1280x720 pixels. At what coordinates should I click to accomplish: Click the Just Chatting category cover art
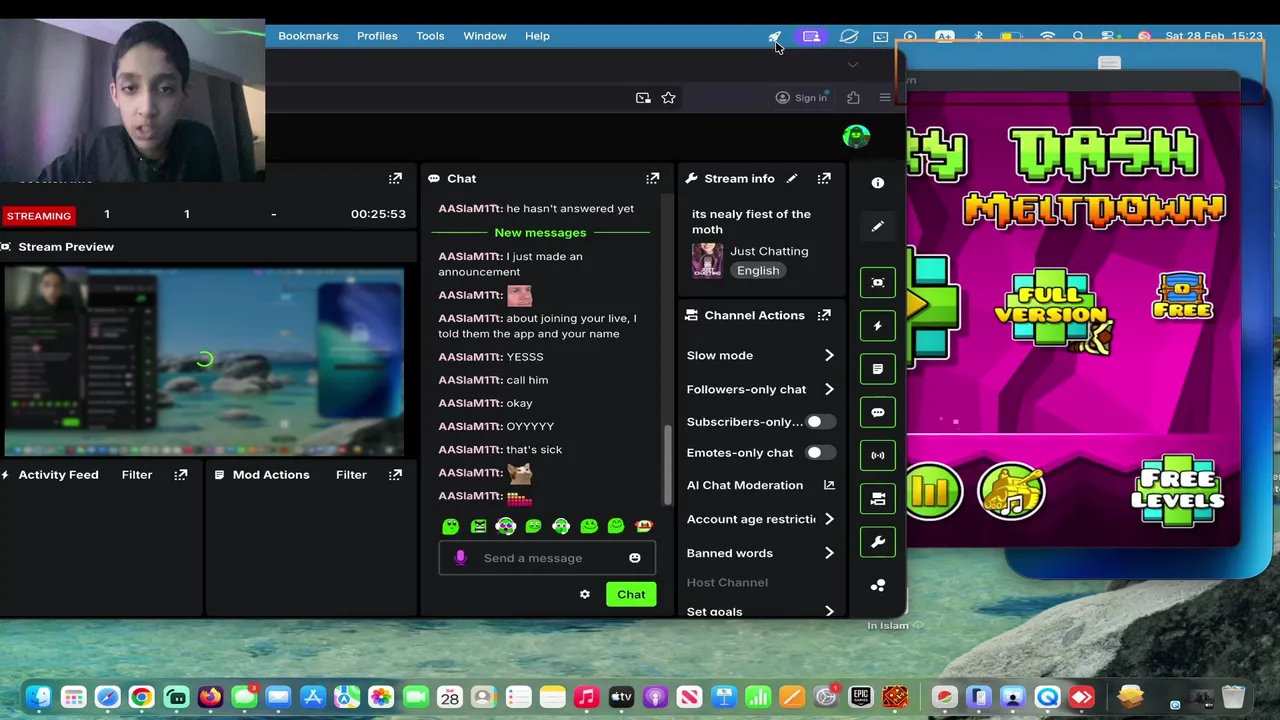(707, 260)
